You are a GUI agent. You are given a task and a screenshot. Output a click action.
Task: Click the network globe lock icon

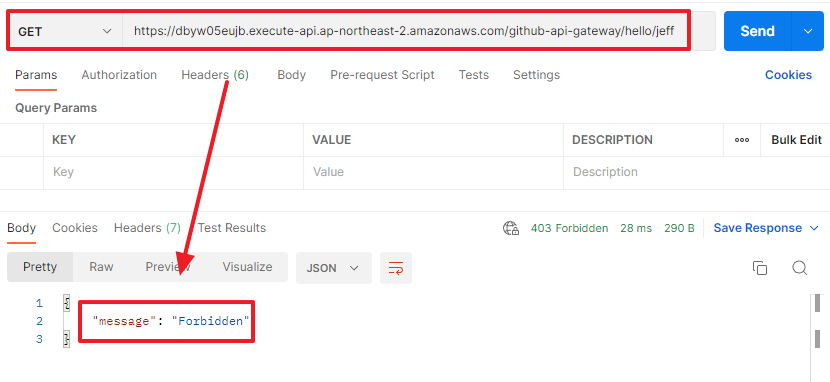coord(511,229)
